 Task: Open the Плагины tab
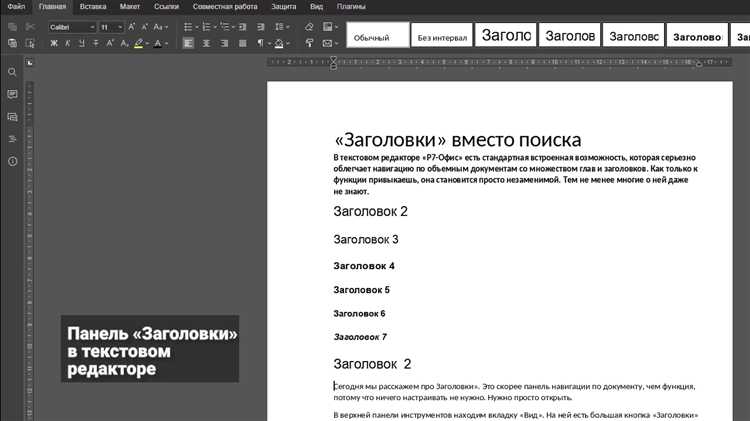pyautogui.click(x=351, y=7)
